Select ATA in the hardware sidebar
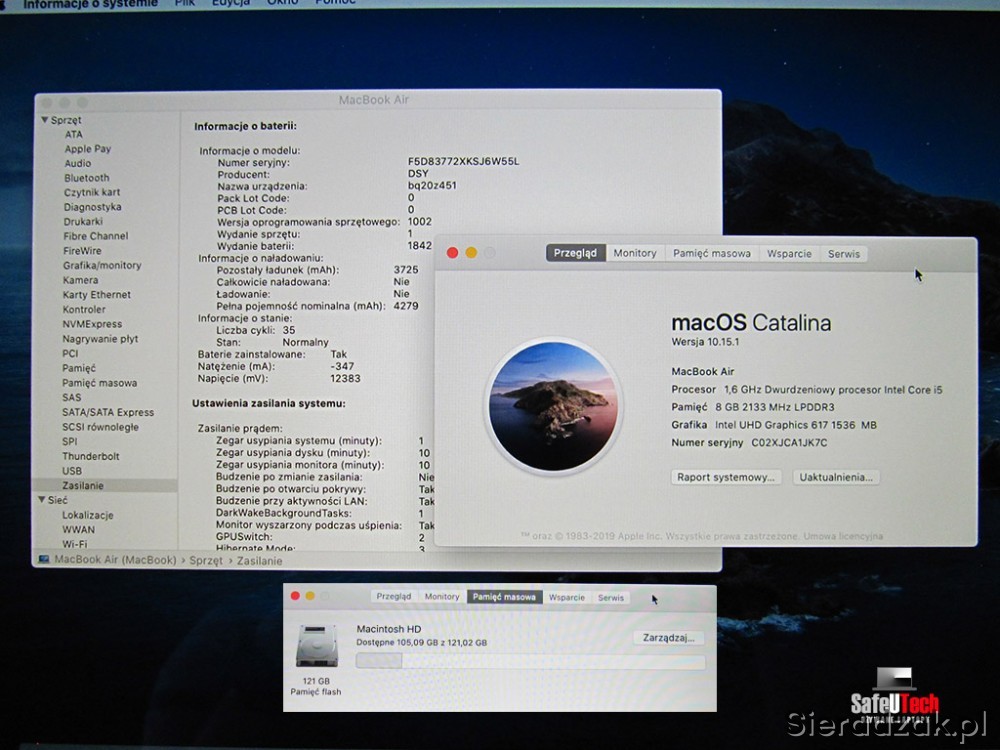This screenshot has width=1000, height=750. click(x=73, y=135)
